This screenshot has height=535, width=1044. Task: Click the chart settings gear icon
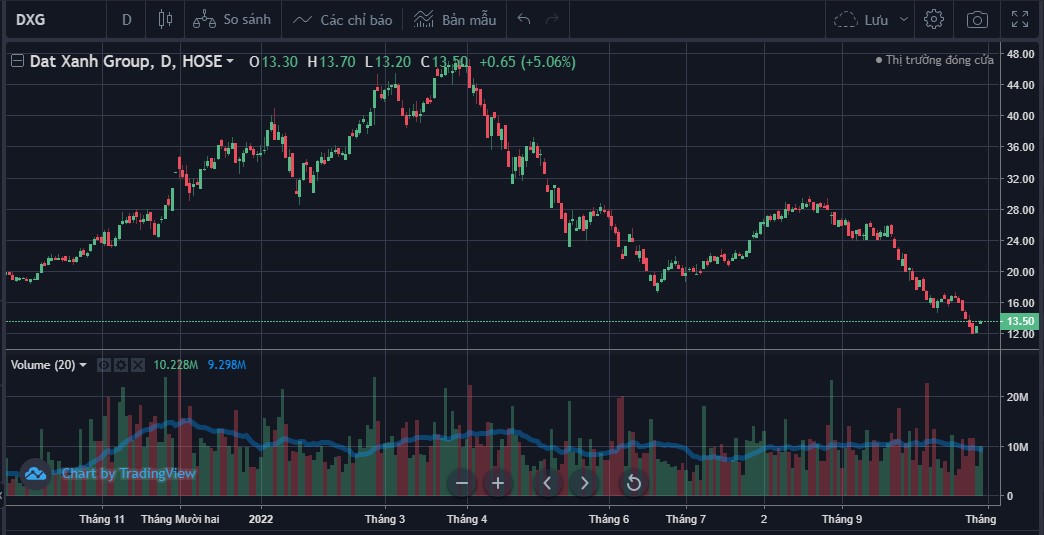(x=934, y=19)
